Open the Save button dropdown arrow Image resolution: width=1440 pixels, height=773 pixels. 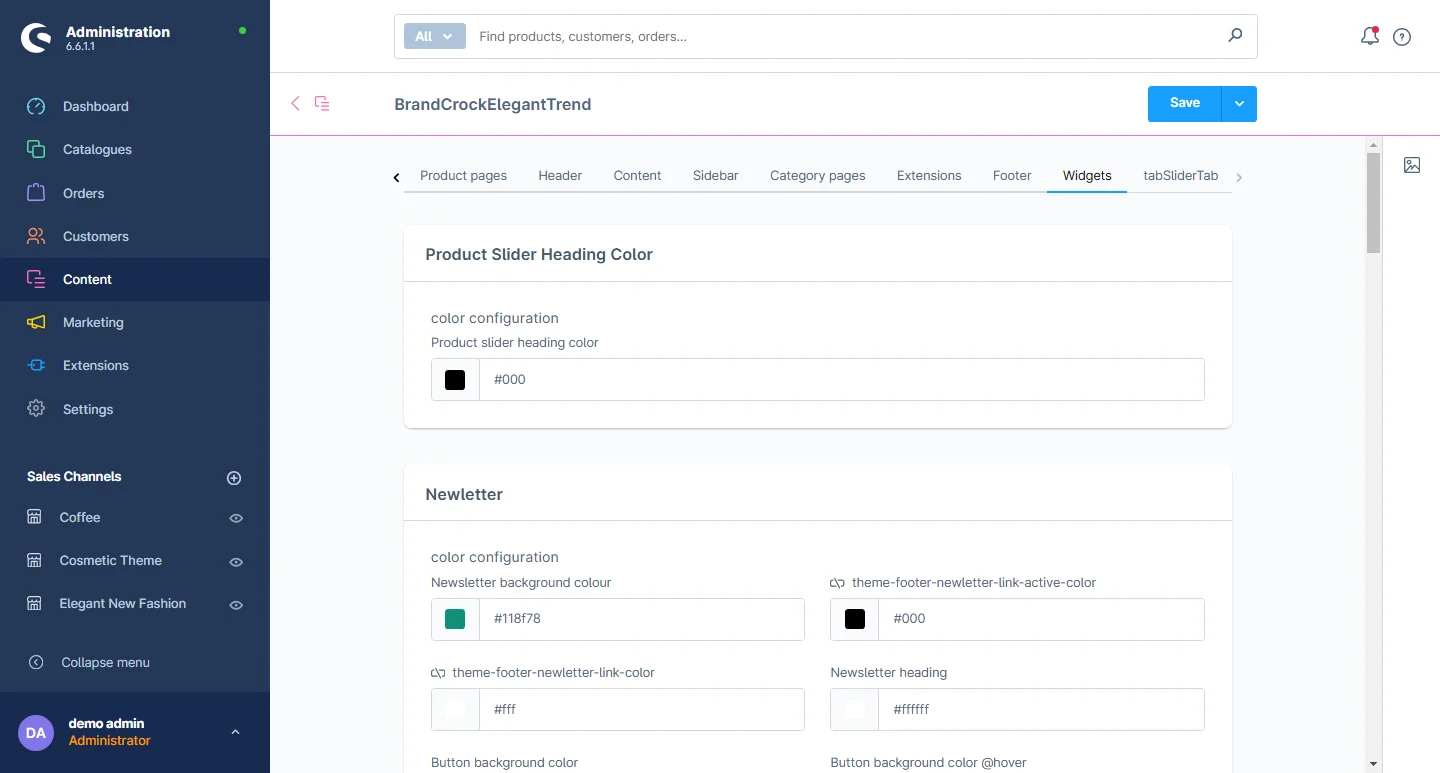1239,104
